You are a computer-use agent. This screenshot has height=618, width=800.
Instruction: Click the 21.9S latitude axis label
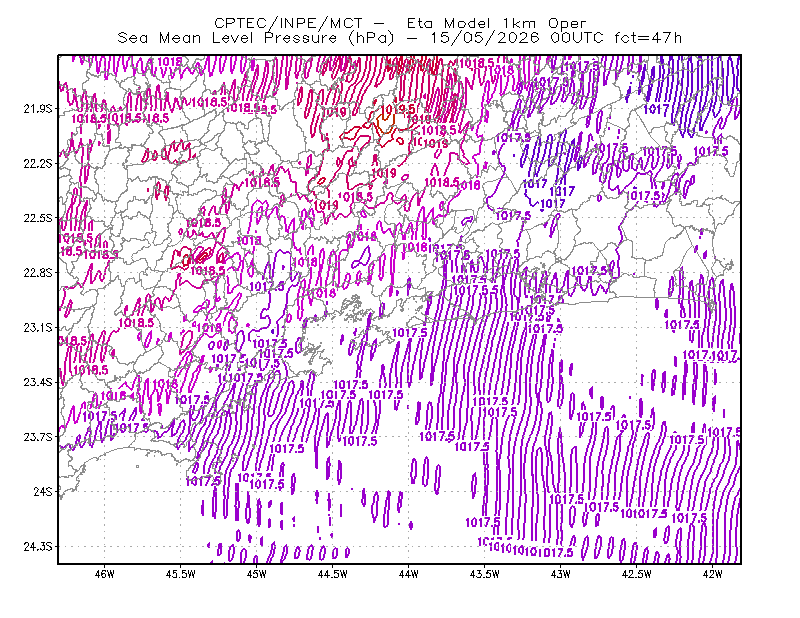point(38,109)
